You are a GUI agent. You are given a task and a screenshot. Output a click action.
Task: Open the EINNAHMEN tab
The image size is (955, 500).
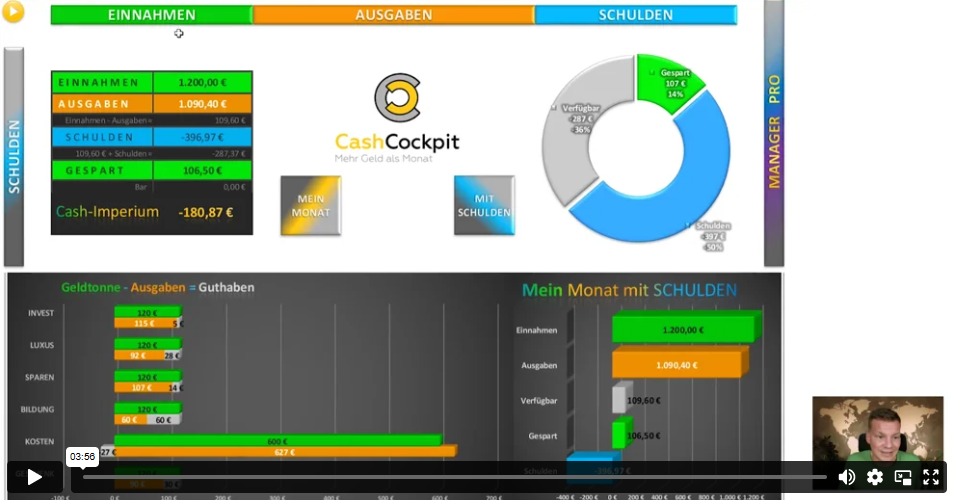click(152, 15)
